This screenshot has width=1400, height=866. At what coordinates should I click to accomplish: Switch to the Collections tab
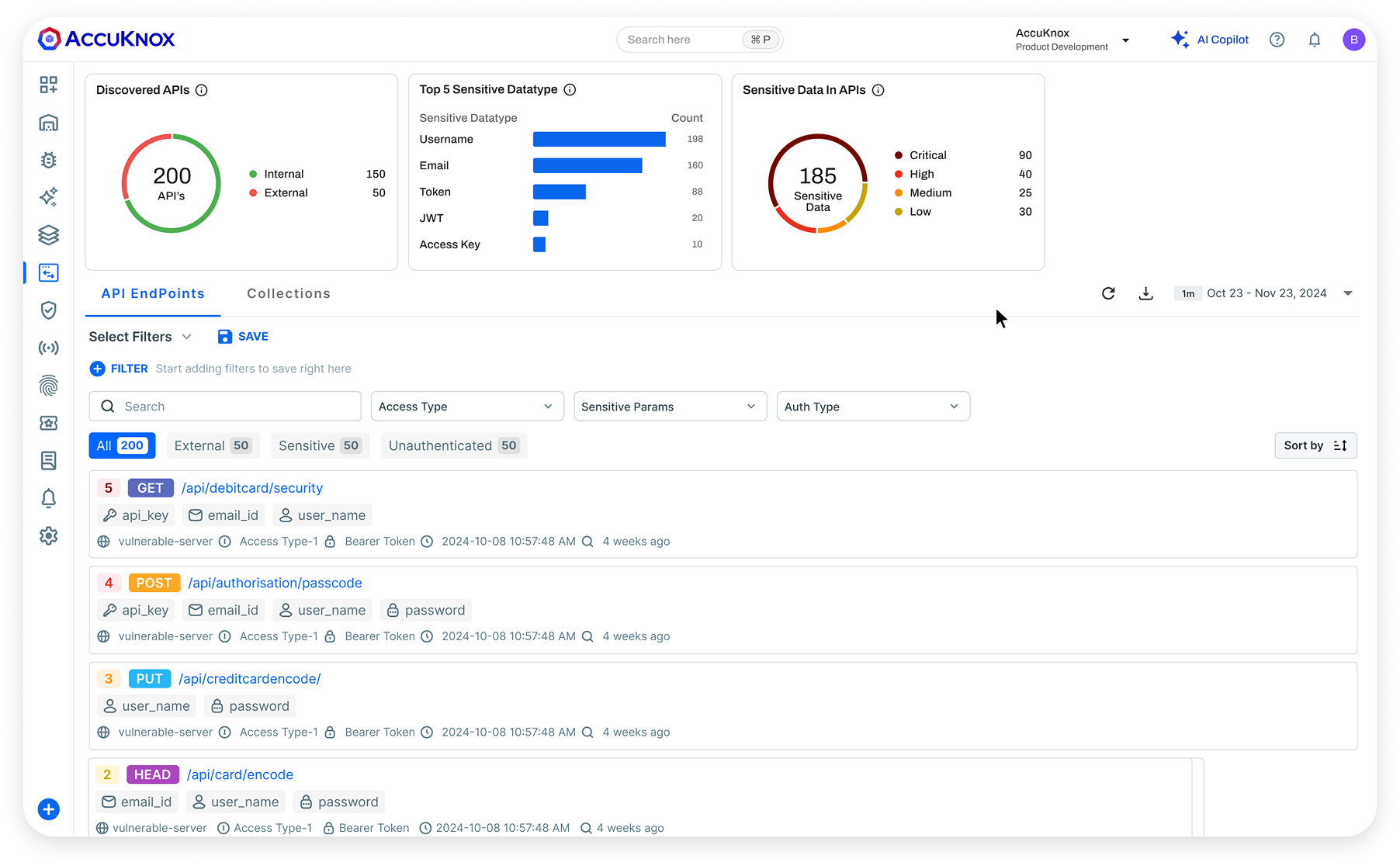289,293
